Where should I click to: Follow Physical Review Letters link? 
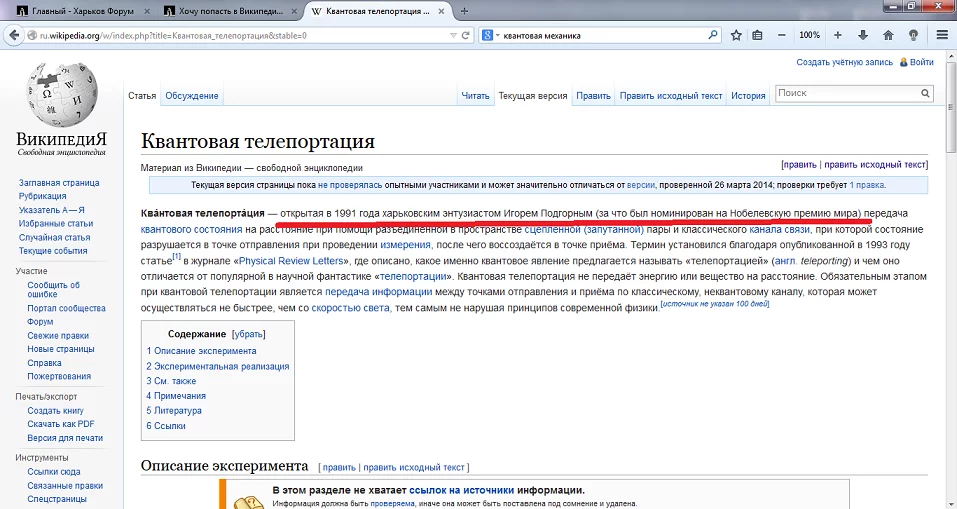[291, 261]
